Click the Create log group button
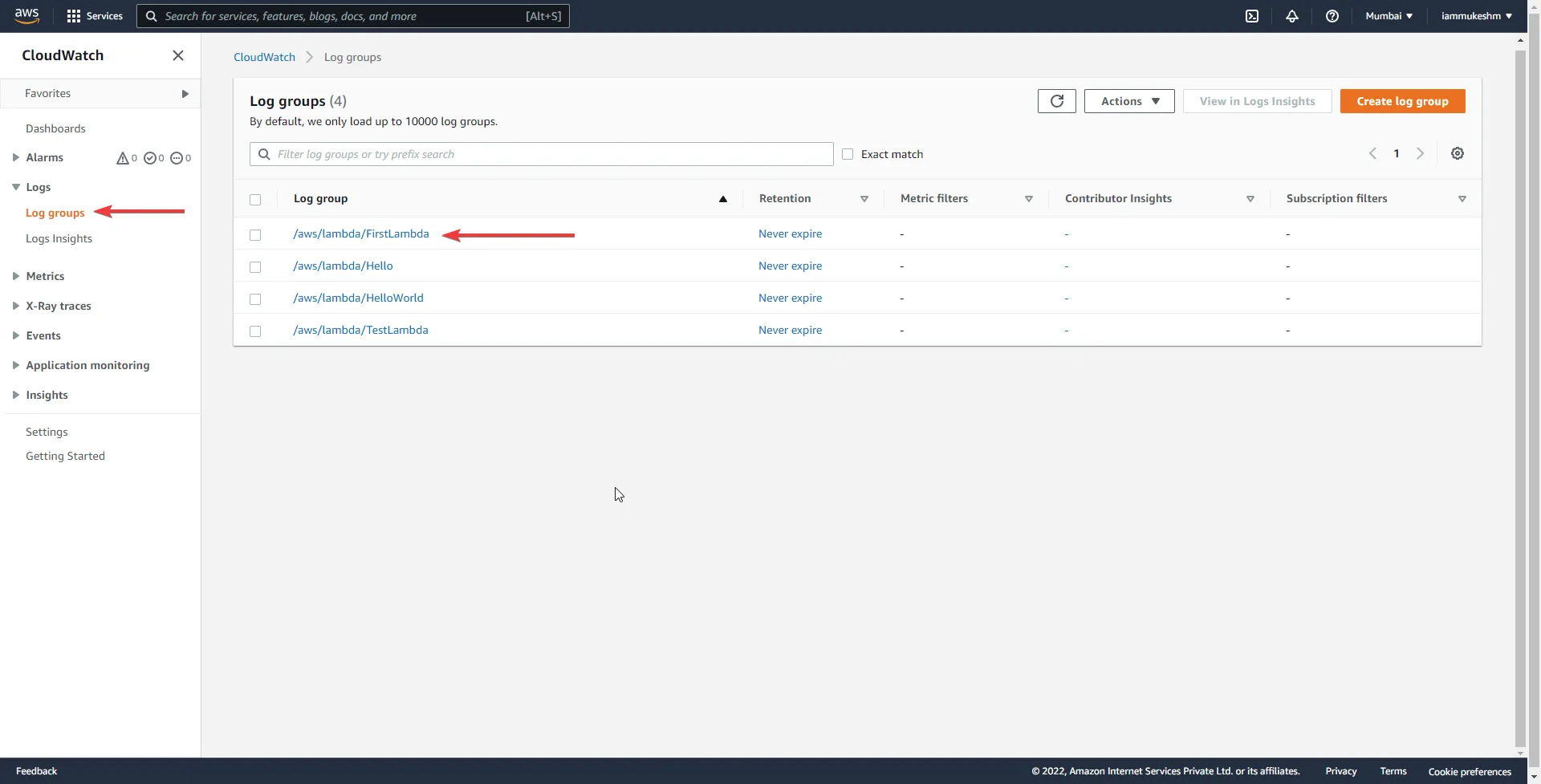 [x=1403, y=101]
